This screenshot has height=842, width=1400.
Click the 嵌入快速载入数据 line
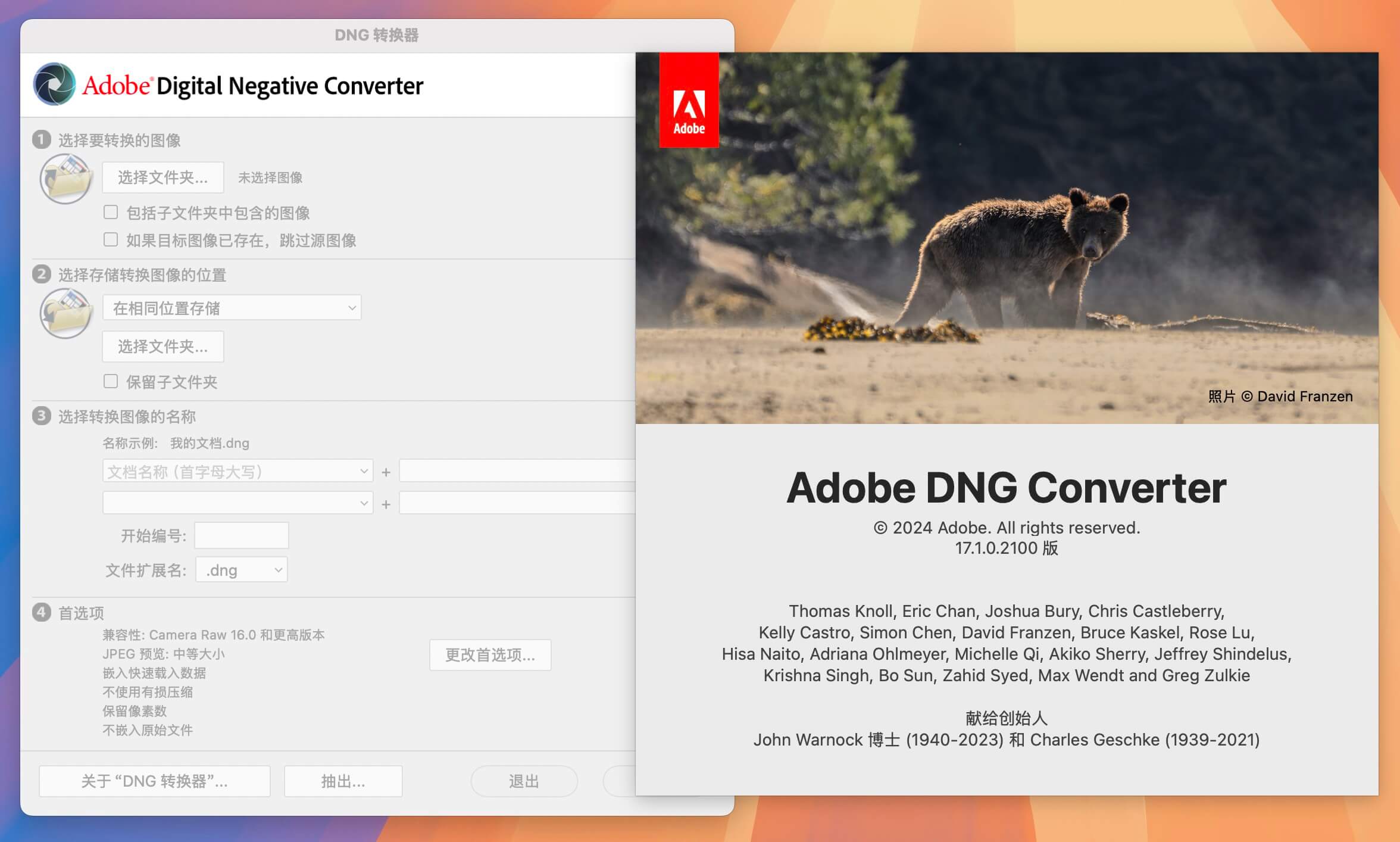tap(154, 673)
